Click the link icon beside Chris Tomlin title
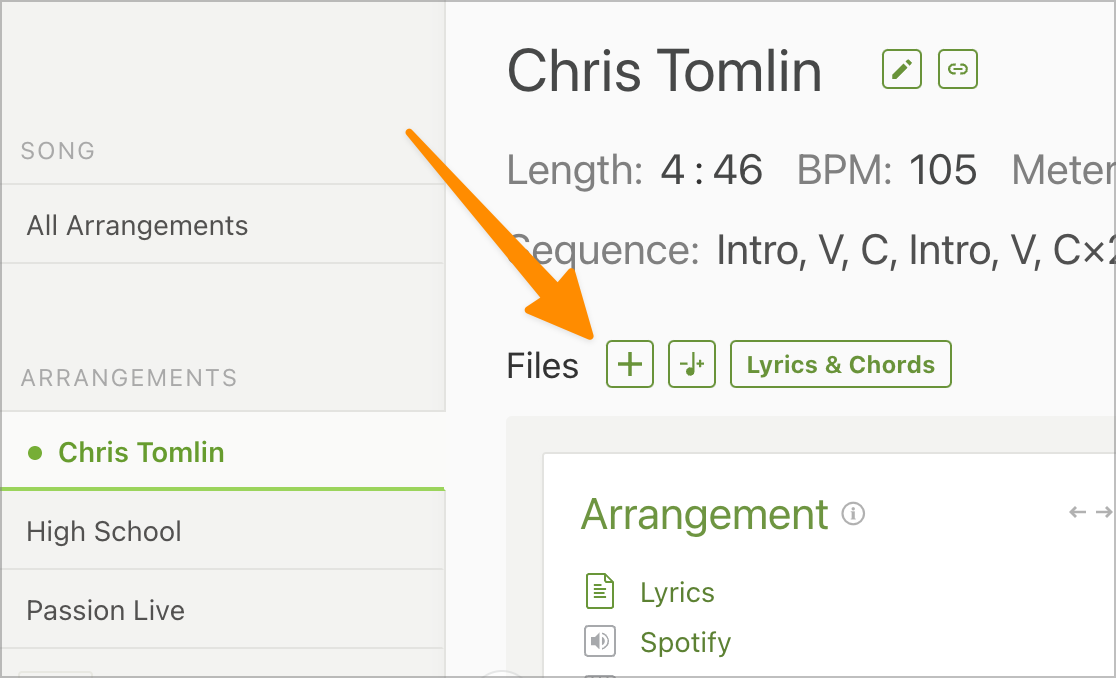This screenshot has height=678, width=1116. click(958, 69)
